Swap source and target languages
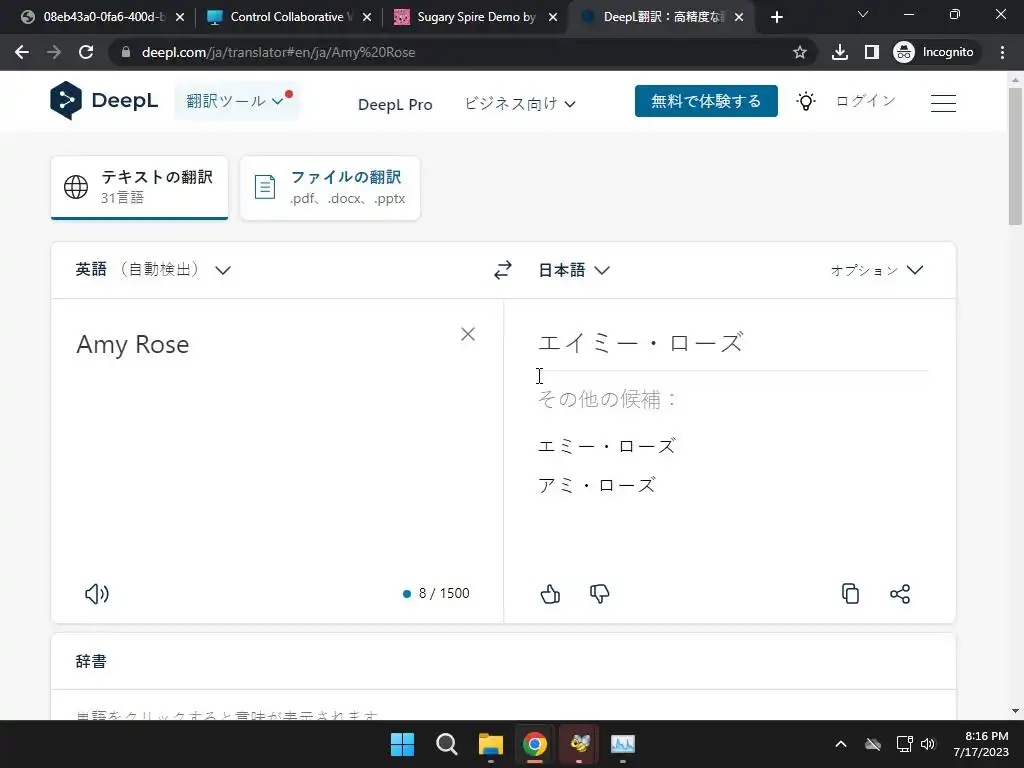This screenshot has width=1024, height=768. (502, 270)
